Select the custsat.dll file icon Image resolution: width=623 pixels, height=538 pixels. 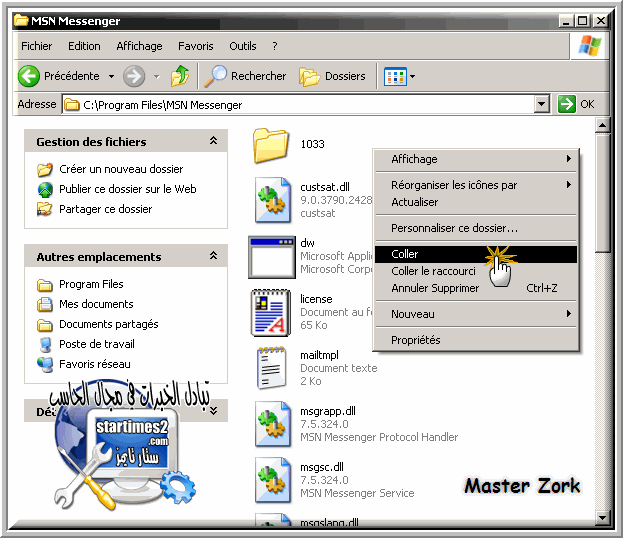[x=273, y=200]
